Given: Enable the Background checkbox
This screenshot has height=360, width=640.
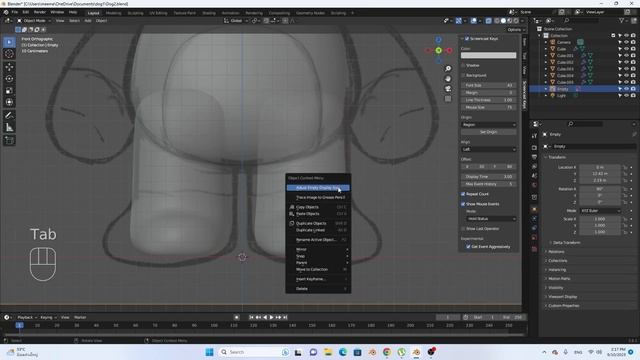Looking at the screenshot, I should pyautogui.click(x=463, y=76).
